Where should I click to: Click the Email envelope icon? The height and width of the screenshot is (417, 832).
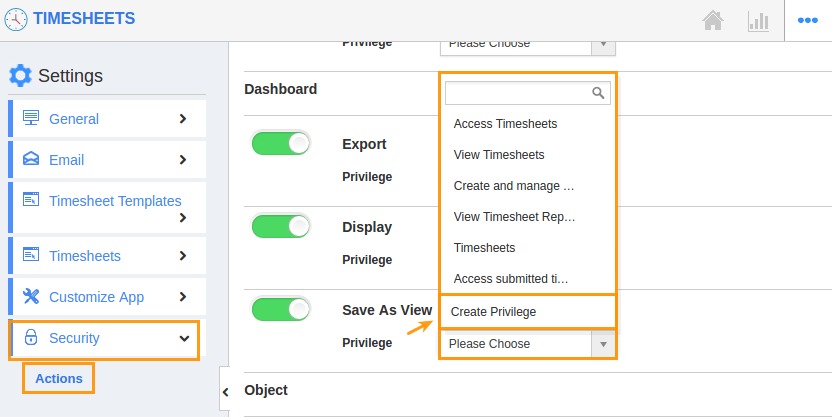[x=31, y=159]
